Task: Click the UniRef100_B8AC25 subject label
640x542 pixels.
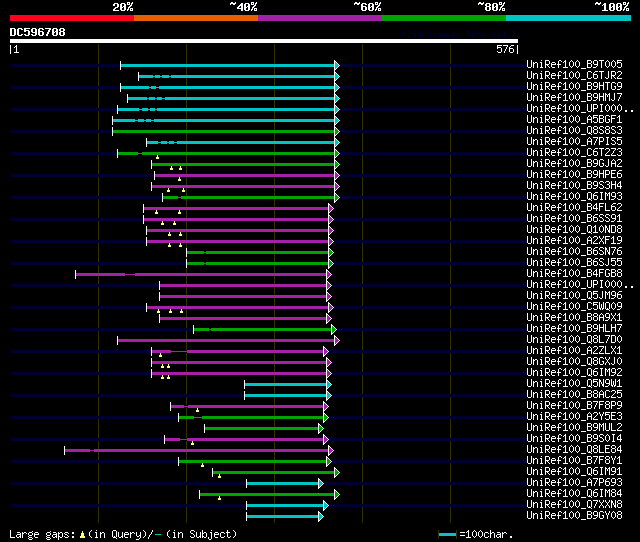Action: [x=574, y=395]
